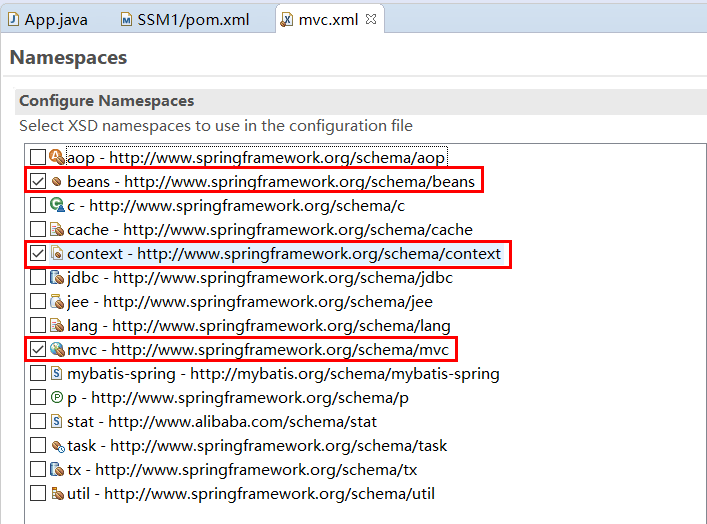Click the Namespaces page heading
707x524 pixels.
click(x=69, y=58)
